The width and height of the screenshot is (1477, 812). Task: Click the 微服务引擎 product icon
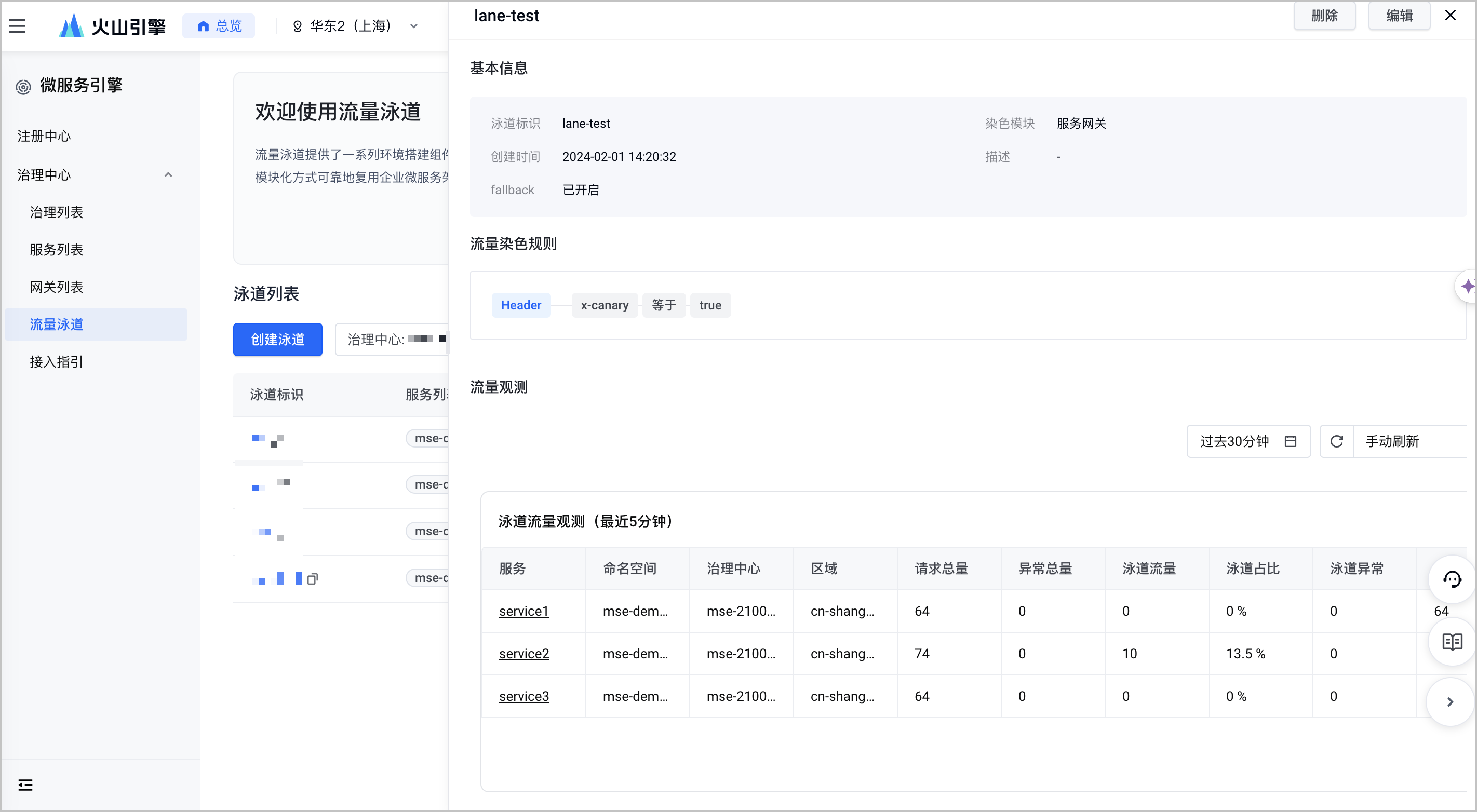[x=23, y=86]
